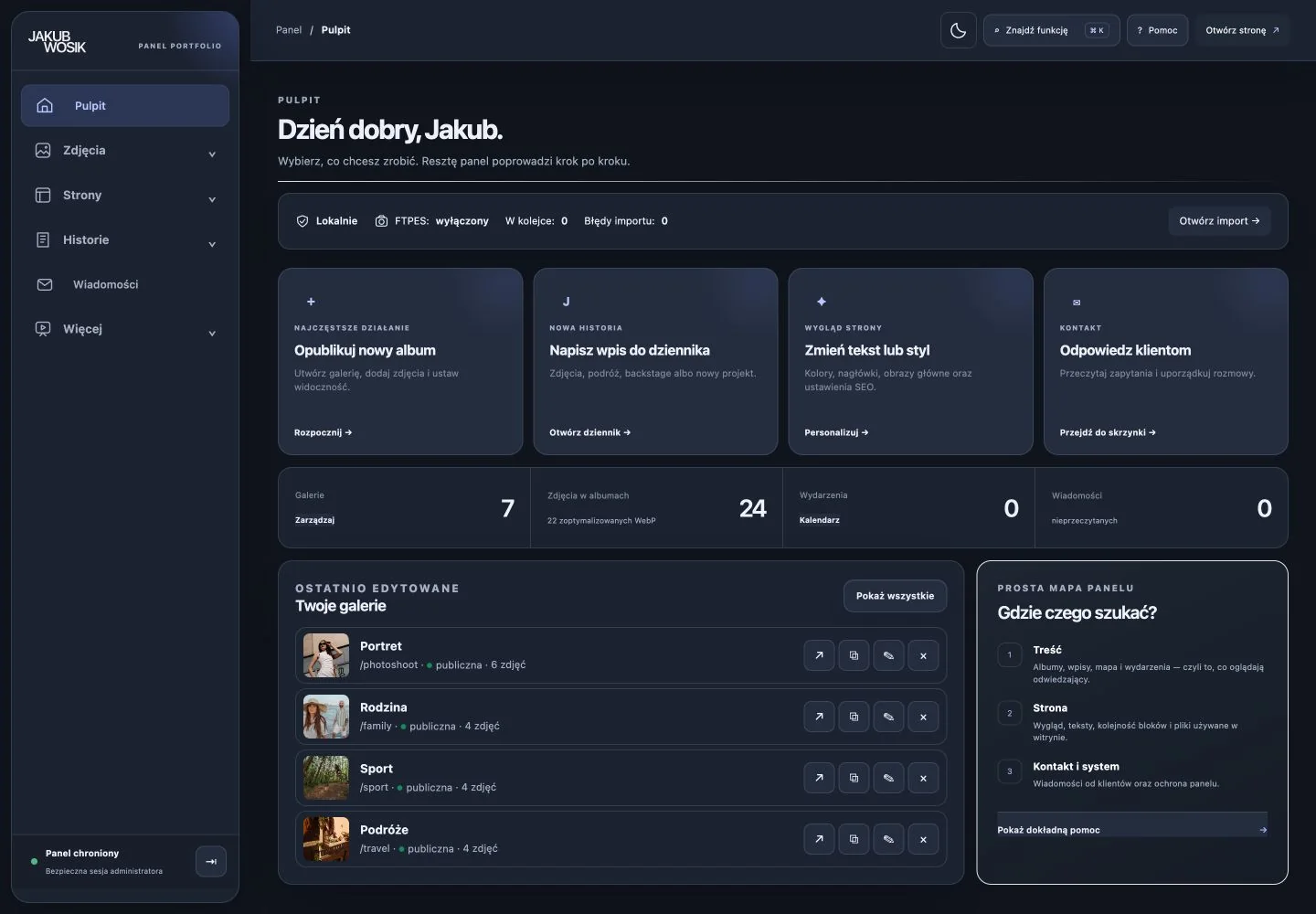Click Zarządzaj under Galerie

point(314,520)
